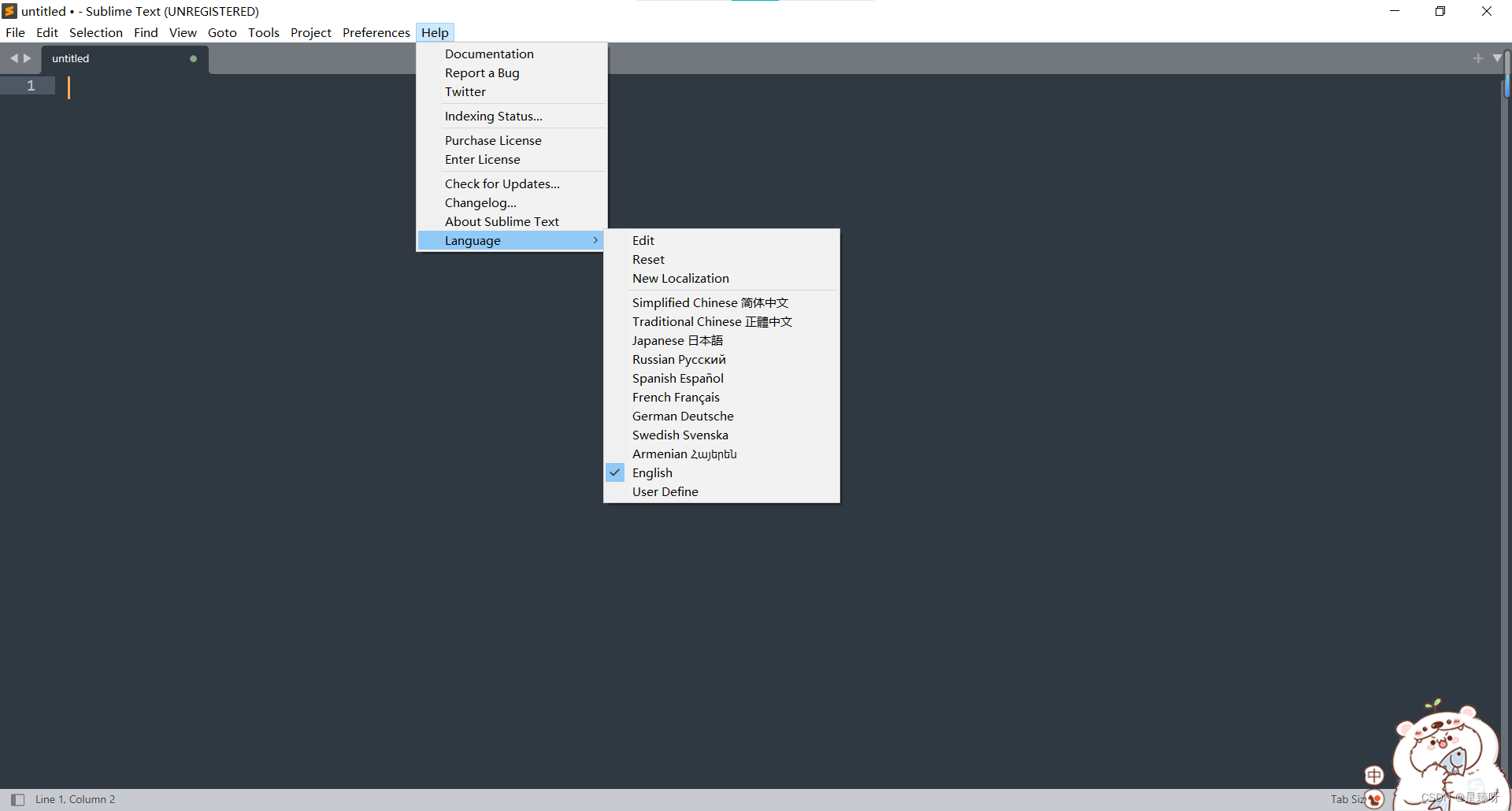Screen dimensions: 1512x811
Task: Click the Sublime Text app icon in title bar
Action: (x=9, y=11)
